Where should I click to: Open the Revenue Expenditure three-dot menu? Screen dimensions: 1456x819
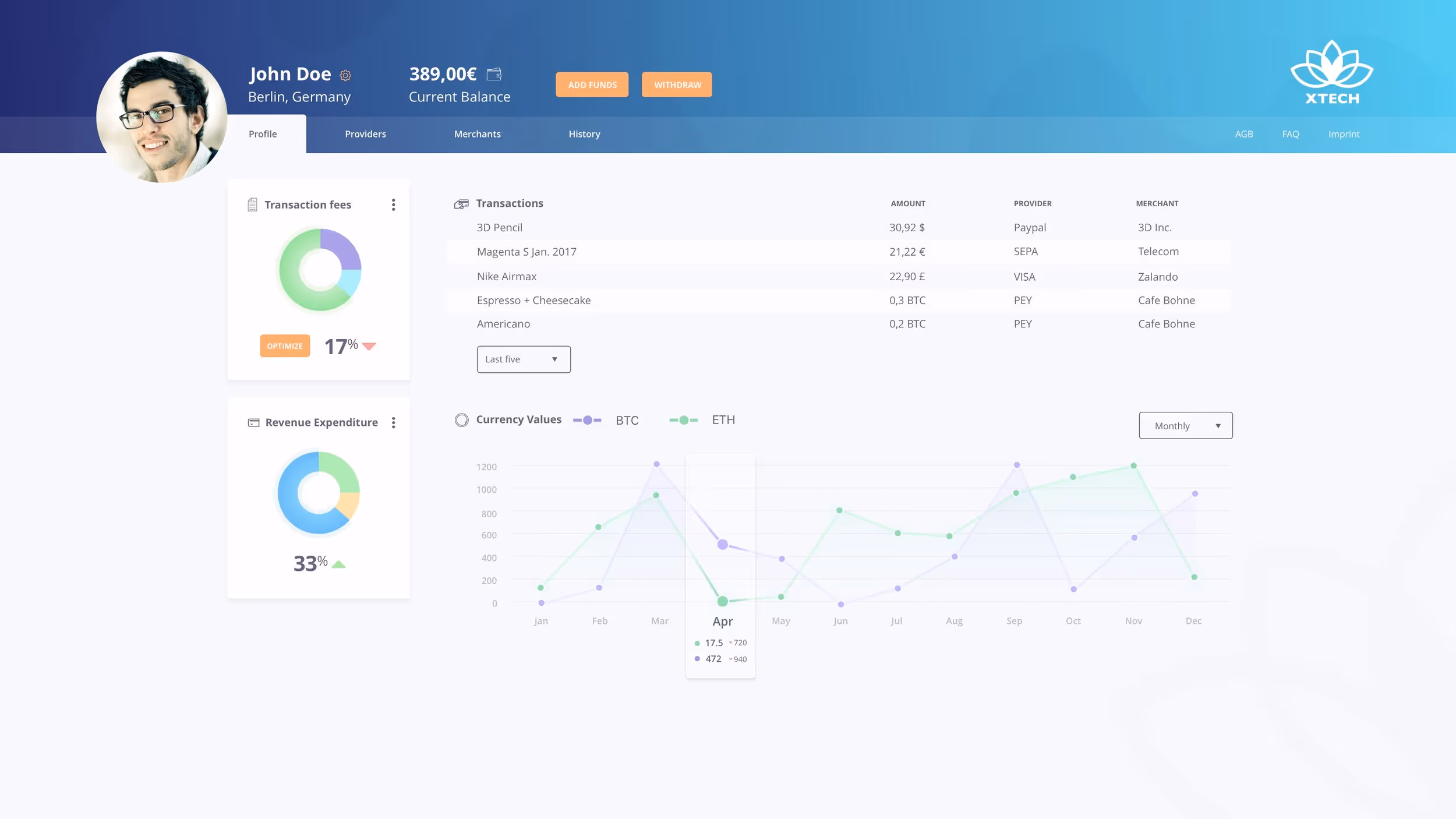[x=394, y=422]
